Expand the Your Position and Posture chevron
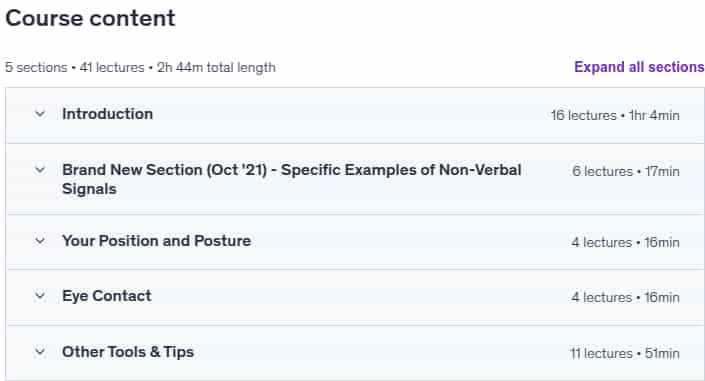The height and width of the screenshot is (381, 705). coord(40,241)
